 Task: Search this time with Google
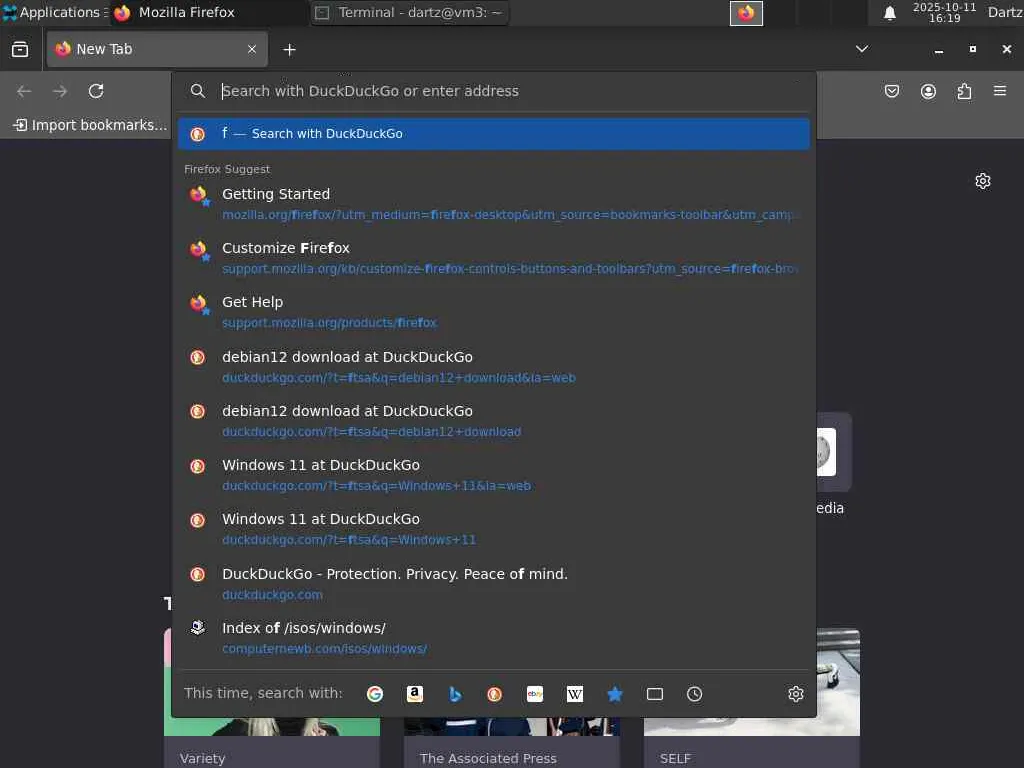click(375, 694)
